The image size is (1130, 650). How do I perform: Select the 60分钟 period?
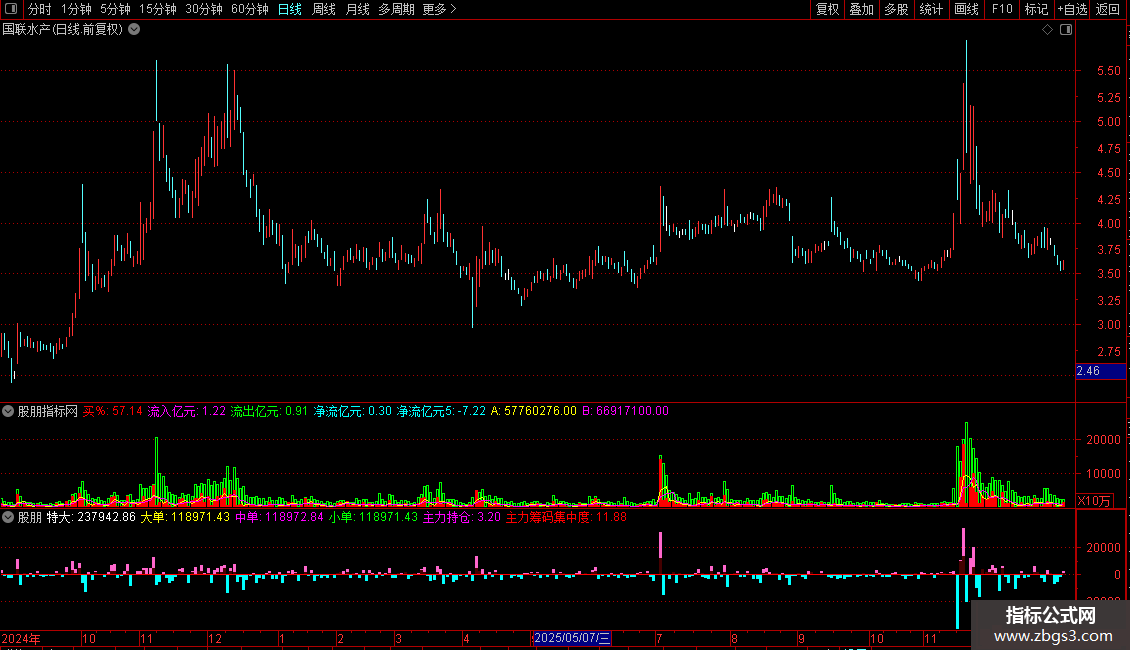tap(250, 9)
